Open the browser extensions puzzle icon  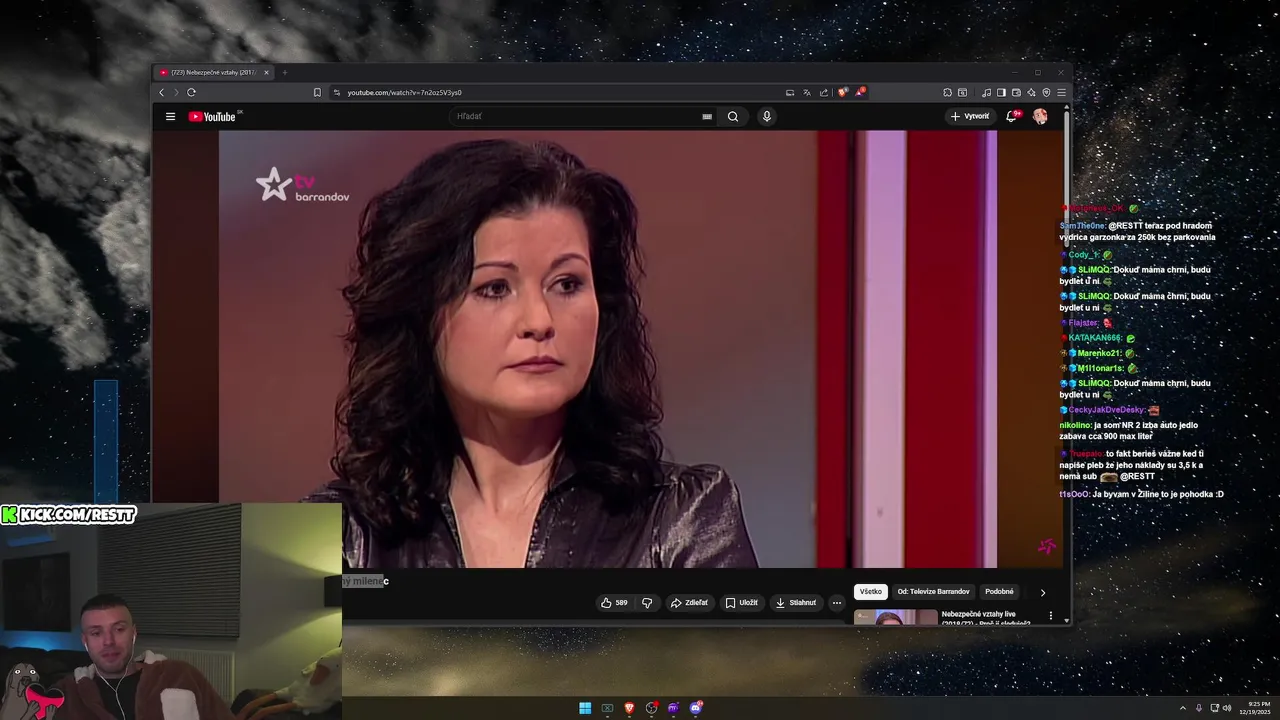point(947,92)
